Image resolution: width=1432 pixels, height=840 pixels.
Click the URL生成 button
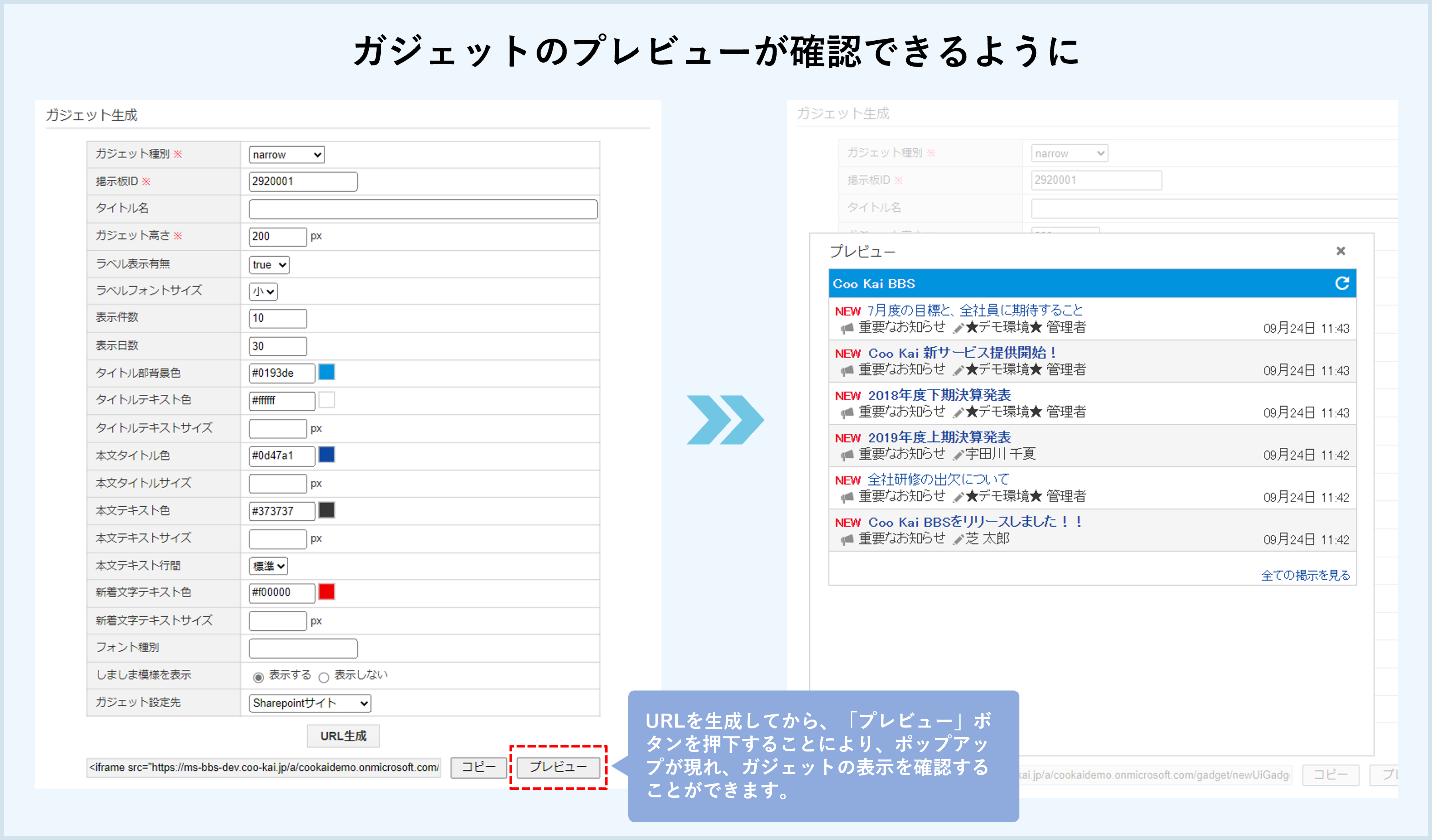click(343, 736)
